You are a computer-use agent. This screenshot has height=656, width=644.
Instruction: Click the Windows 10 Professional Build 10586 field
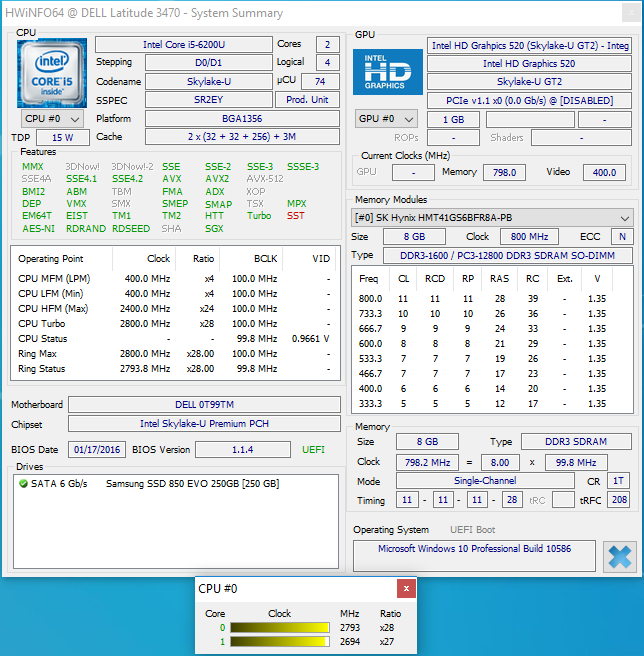(x=474, y=556)
